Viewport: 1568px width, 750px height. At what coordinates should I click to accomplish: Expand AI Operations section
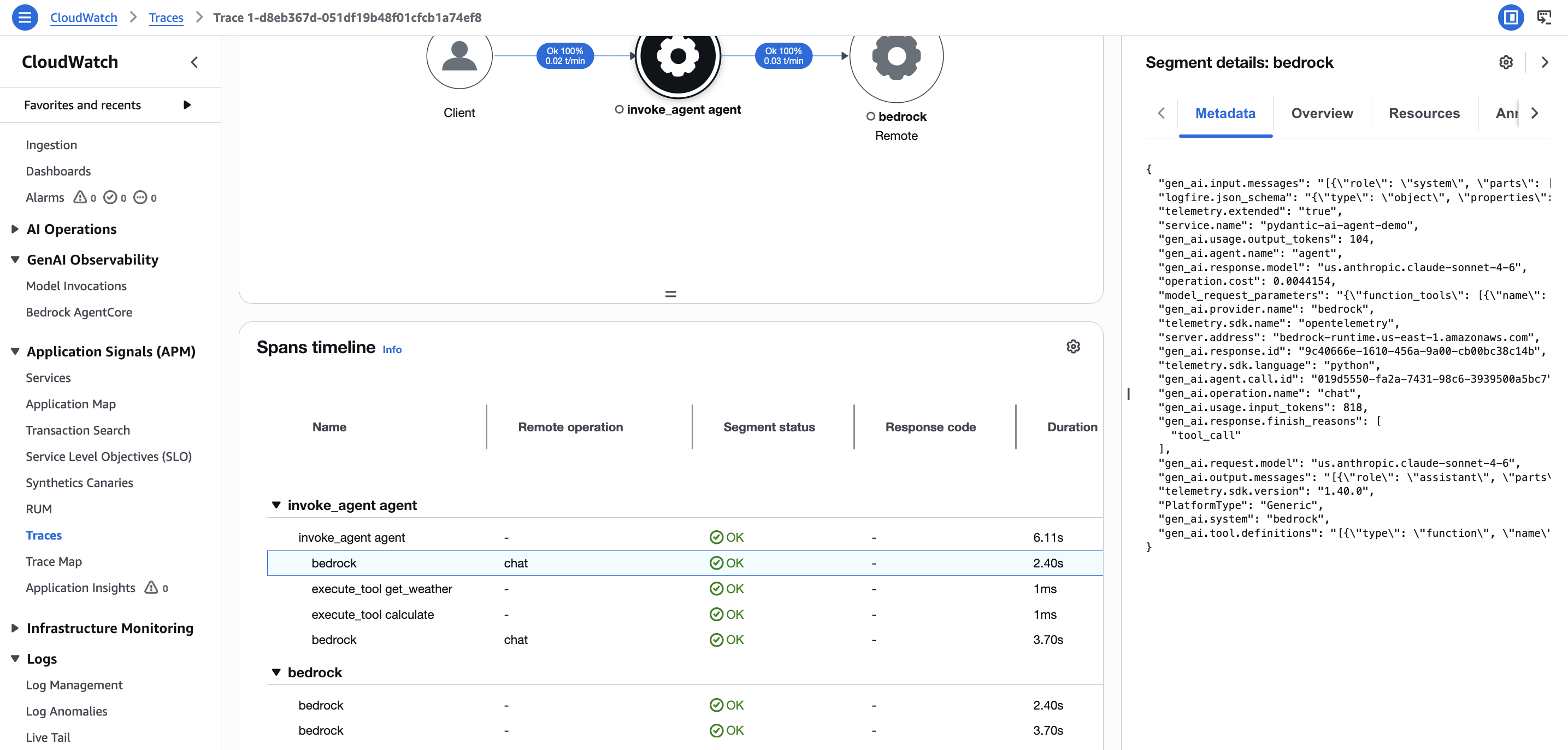click(15, 229)
